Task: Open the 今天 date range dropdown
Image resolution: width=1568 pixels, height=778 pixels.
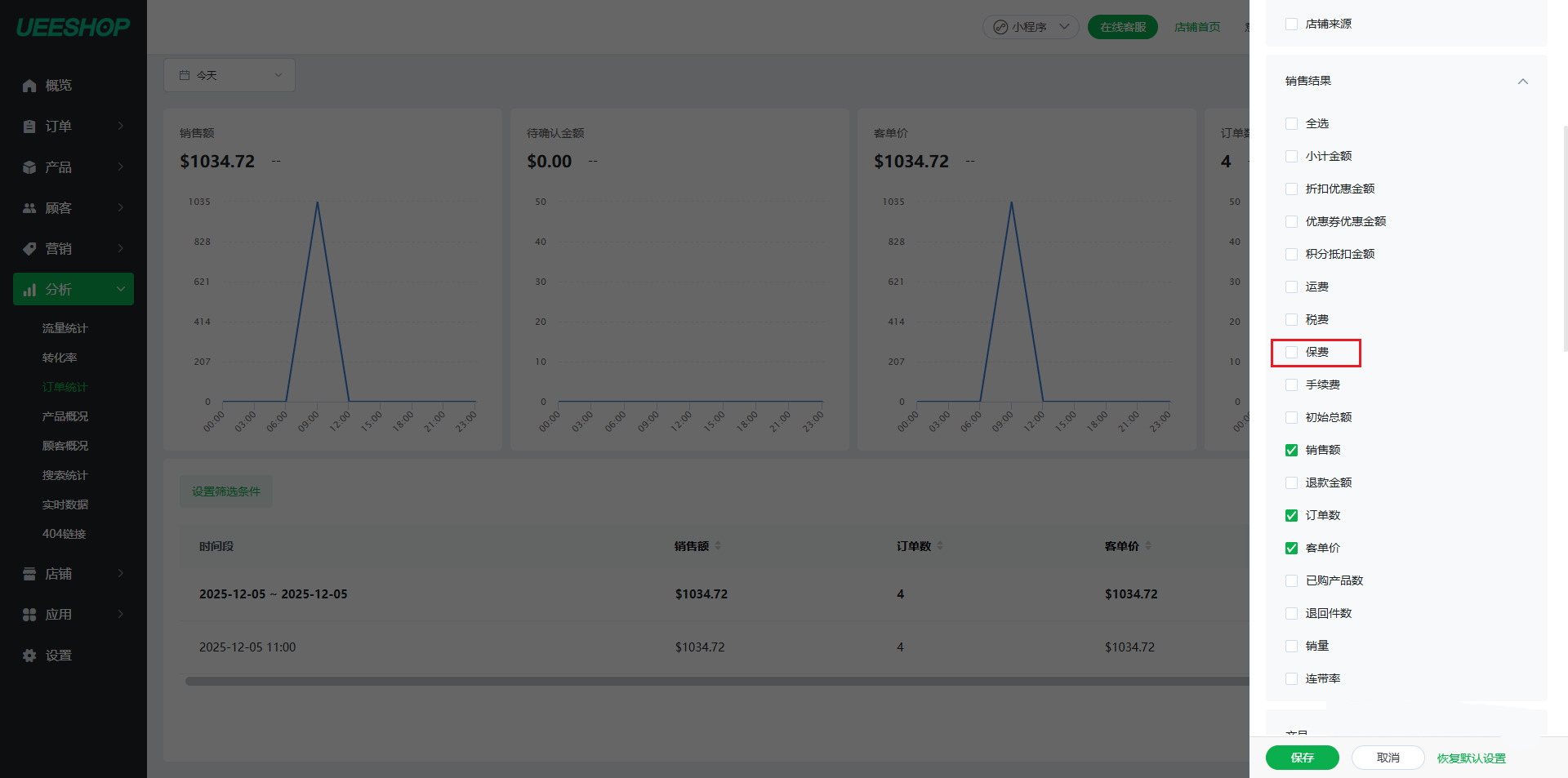Action: coord(229,75)
